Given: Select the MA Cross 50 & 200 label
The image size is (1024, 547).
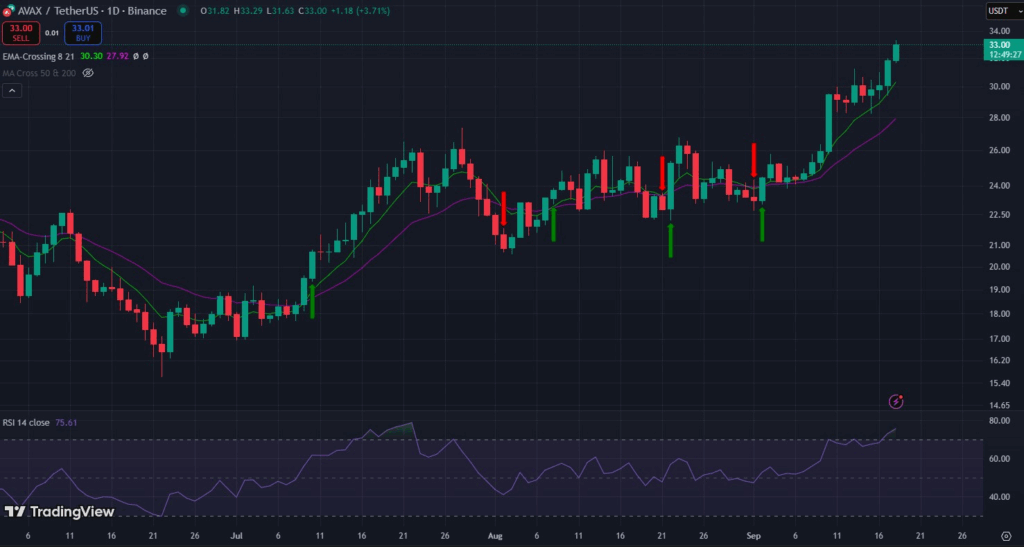Looking at the screenshot, I should coord(39,73).
